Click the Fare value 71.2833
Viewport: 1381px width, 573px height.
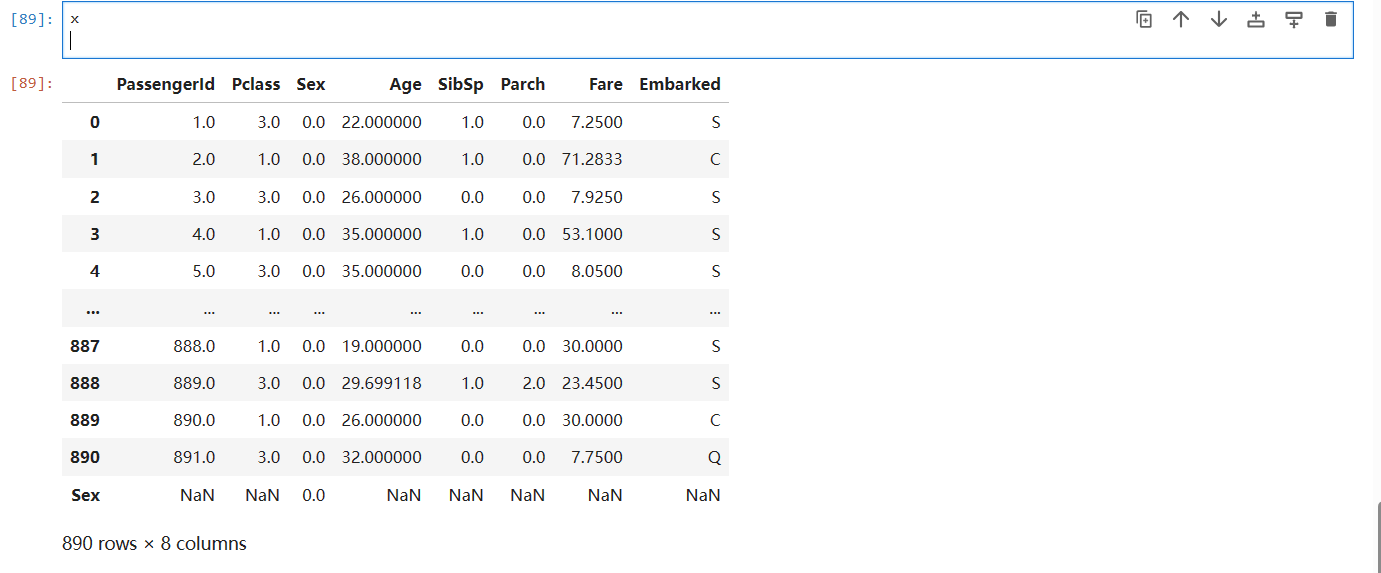[592, 159]
